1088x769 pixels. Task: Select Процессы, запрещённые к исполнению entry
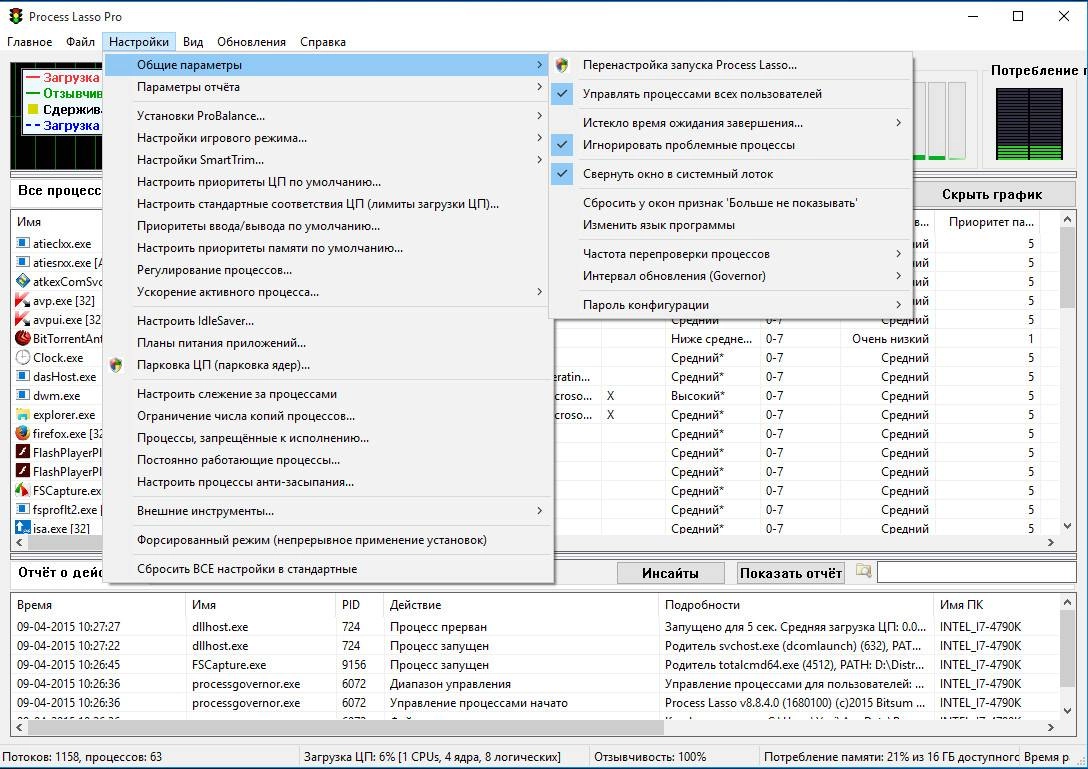[328, 438]
